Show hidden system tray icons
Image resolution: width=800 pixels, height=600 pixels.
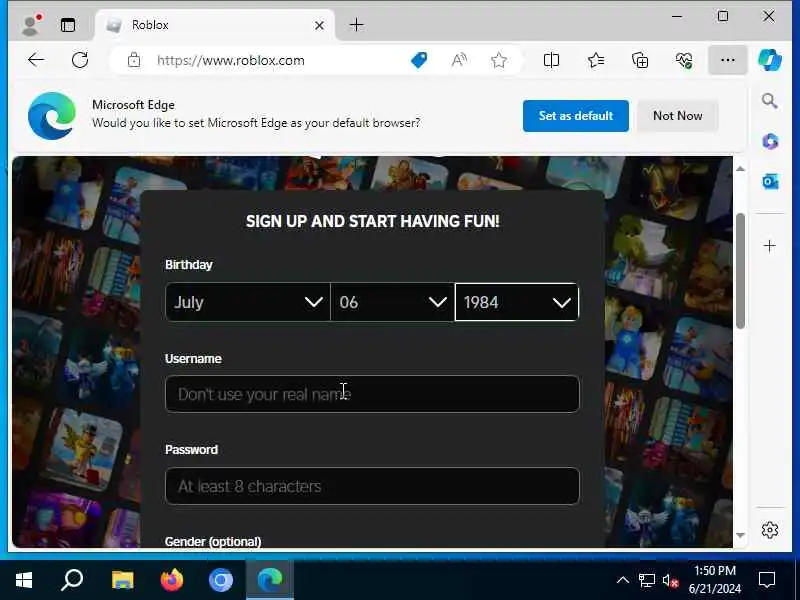pos(622,580)
